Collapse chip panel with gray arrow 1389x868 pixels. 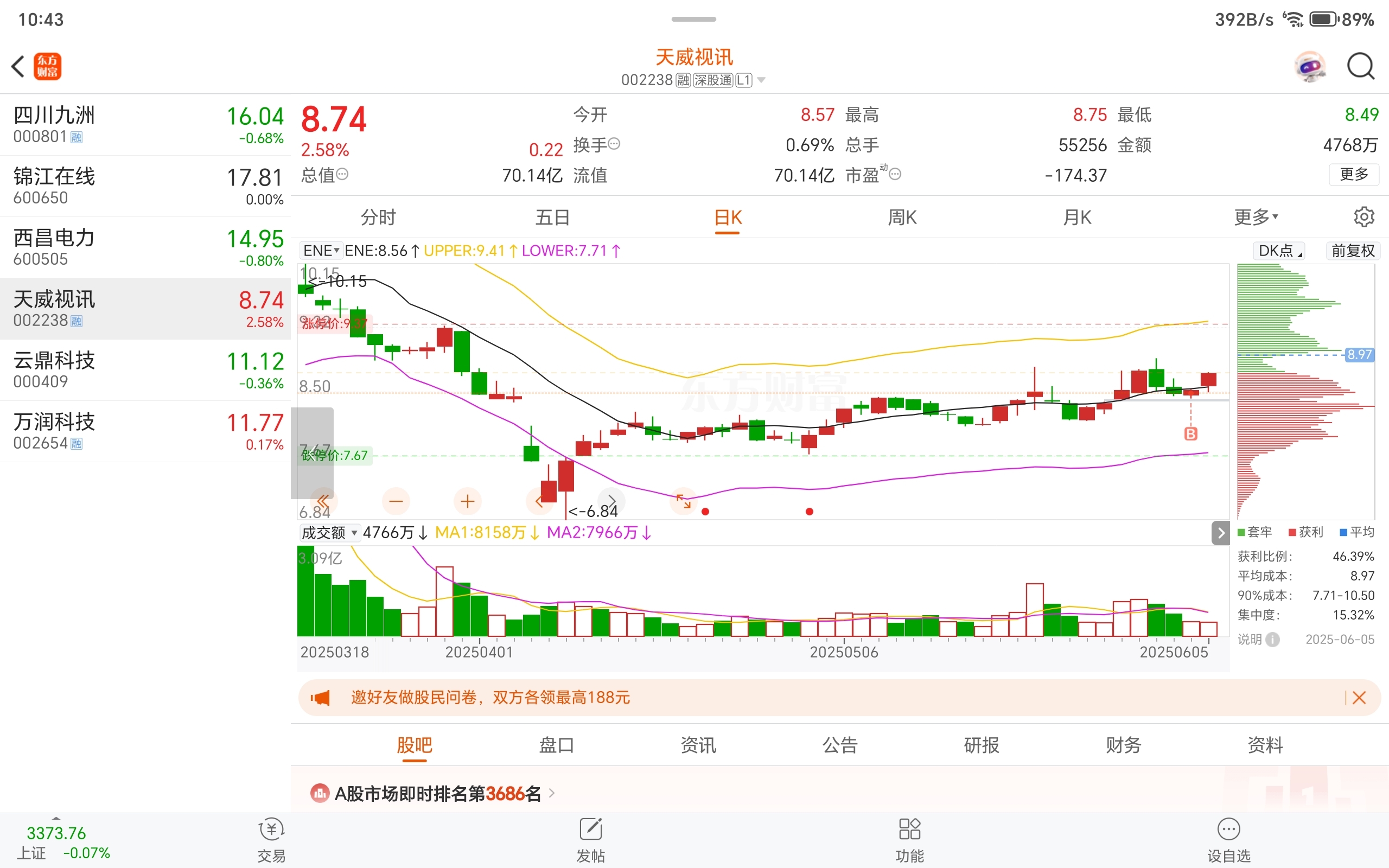click(x=1221, y=533)
